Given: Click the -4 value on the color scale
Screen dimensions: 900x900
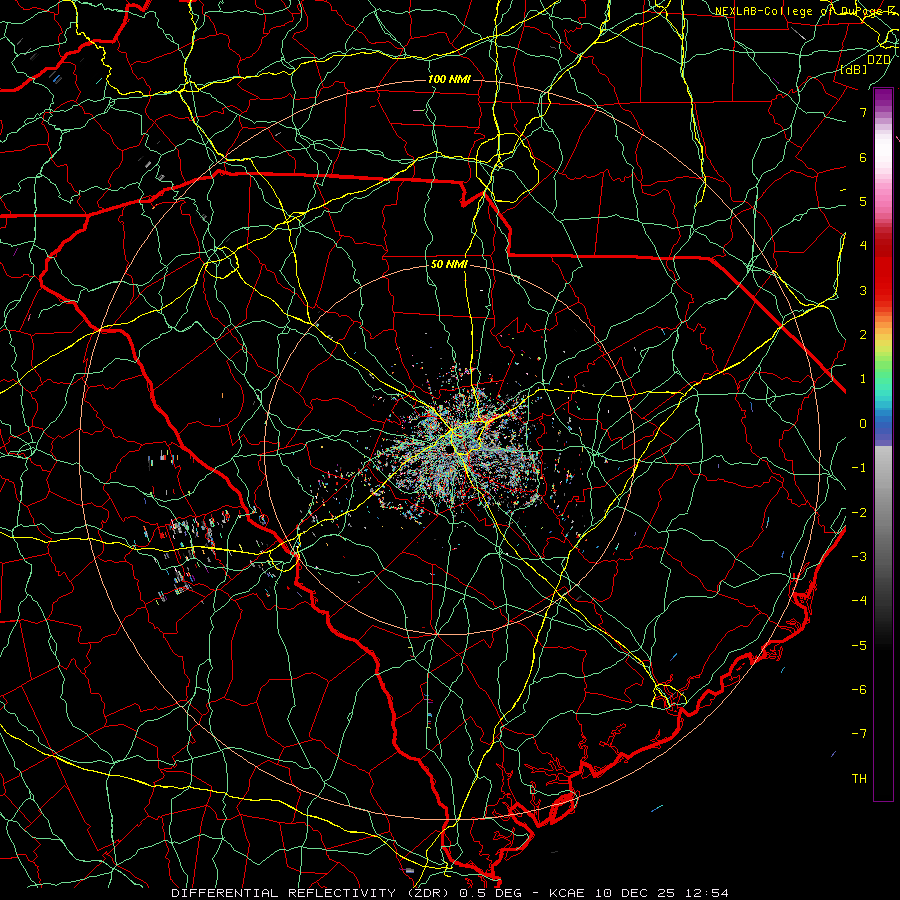Looking at the screenshot, I should click(859, 601).
